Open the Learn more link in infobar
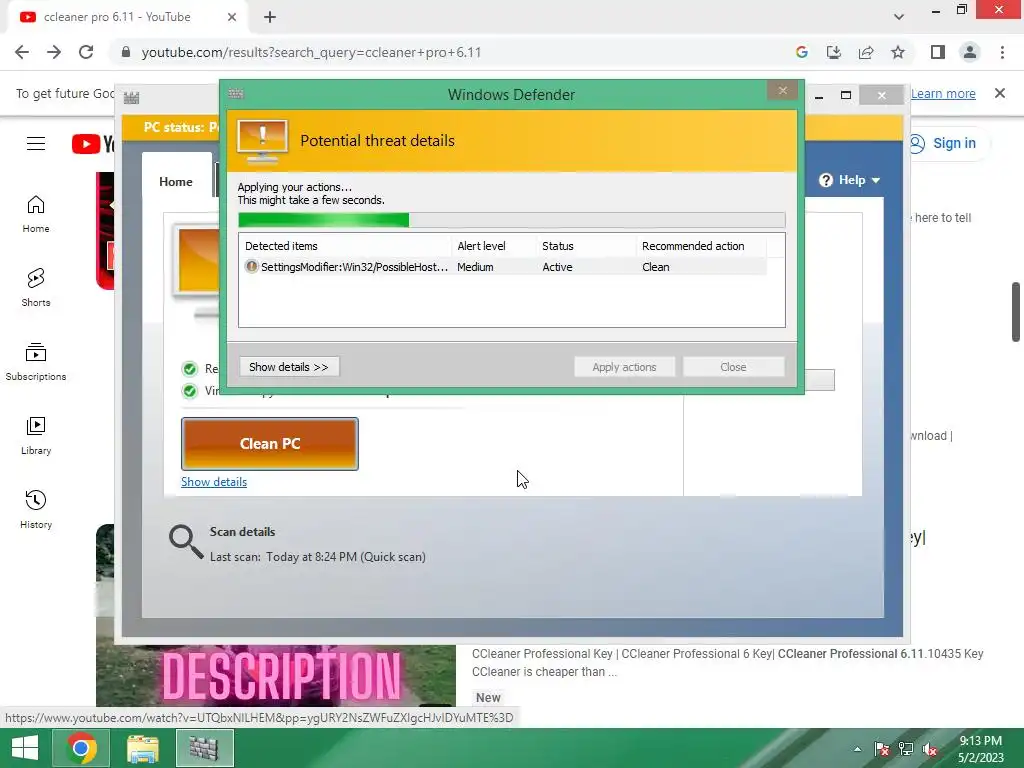The height and width of the screenshot is (768, 1024). pos(943,93)
